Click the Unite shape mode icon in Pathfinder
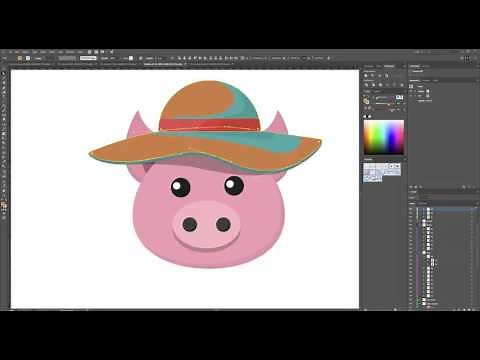 [x=366, y=75]
